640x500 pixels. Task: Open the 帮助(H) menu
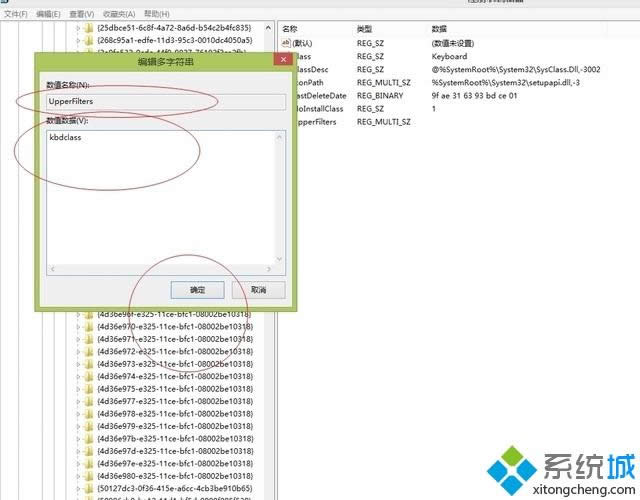tap(156, 15)
